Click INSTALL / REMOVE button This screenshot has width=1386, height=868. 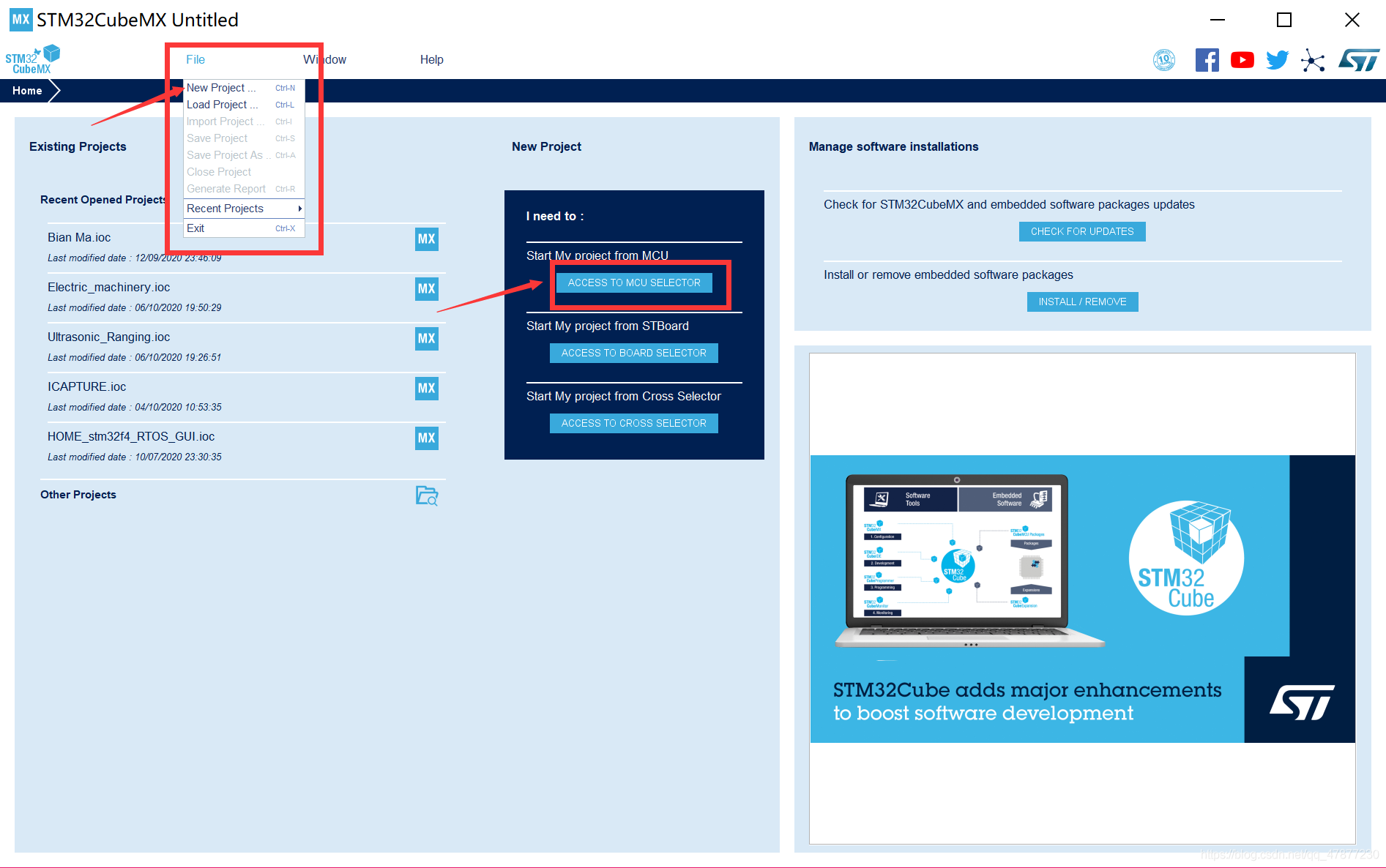coord(1082,302)
